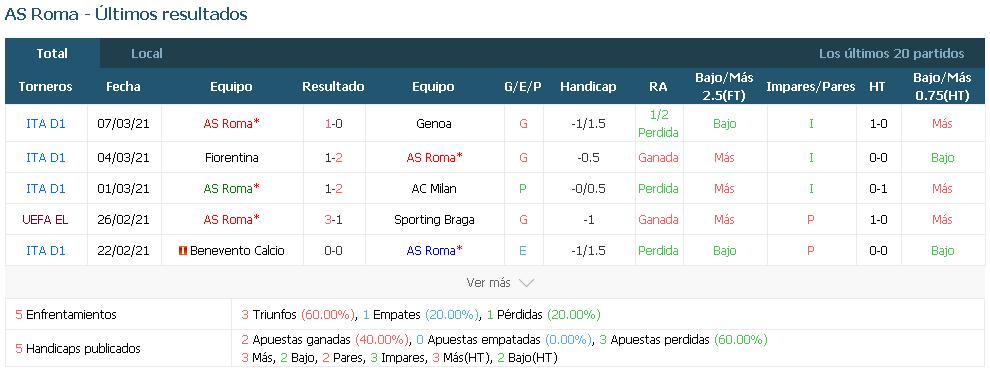Select the Total tab
This screenshot has height=375, width=990.
pos(52,54)
